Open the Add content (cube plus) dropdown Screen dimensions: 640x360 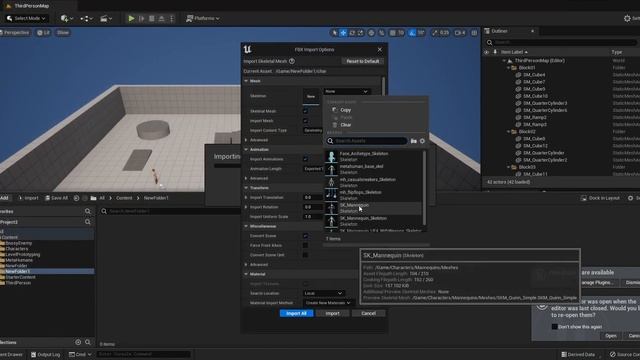tap(67, 18)
